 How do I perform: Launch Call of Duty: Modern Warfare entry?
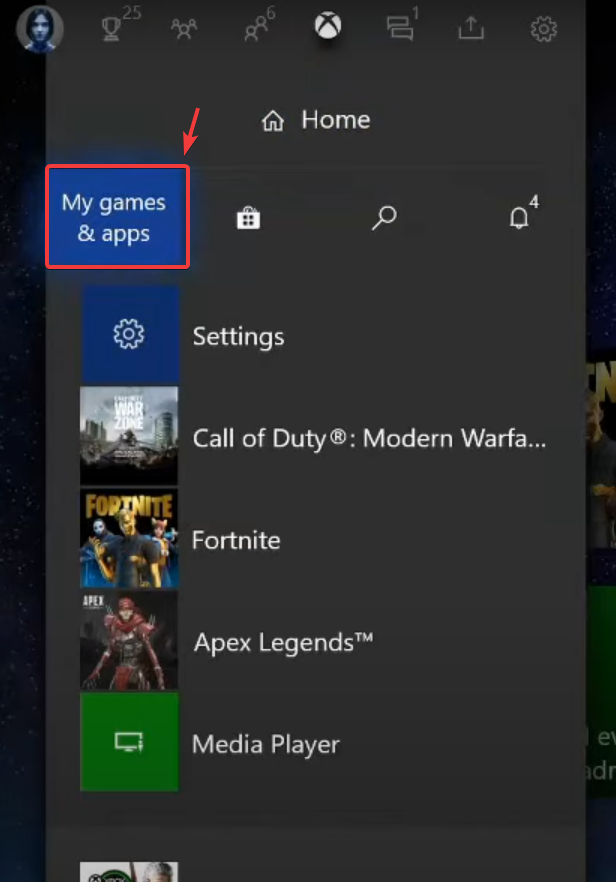[369, 438]
